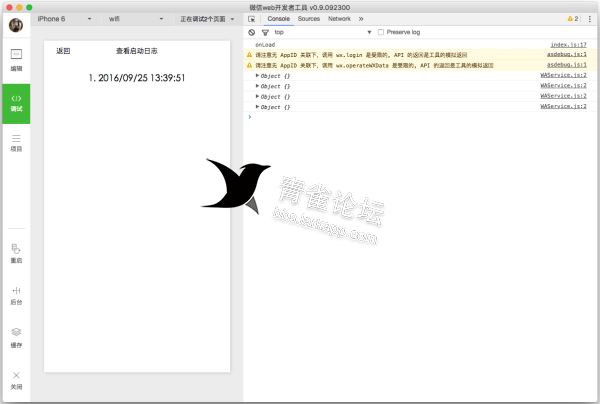
Task: Open the top execution context dropdown
Action: click(323, 32)
